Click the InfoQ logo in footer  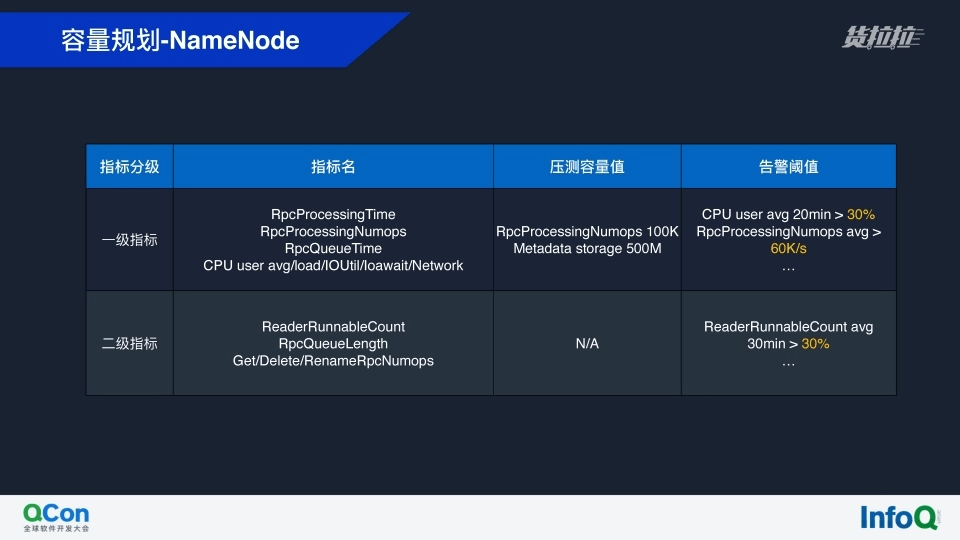(x=899, y=517)
